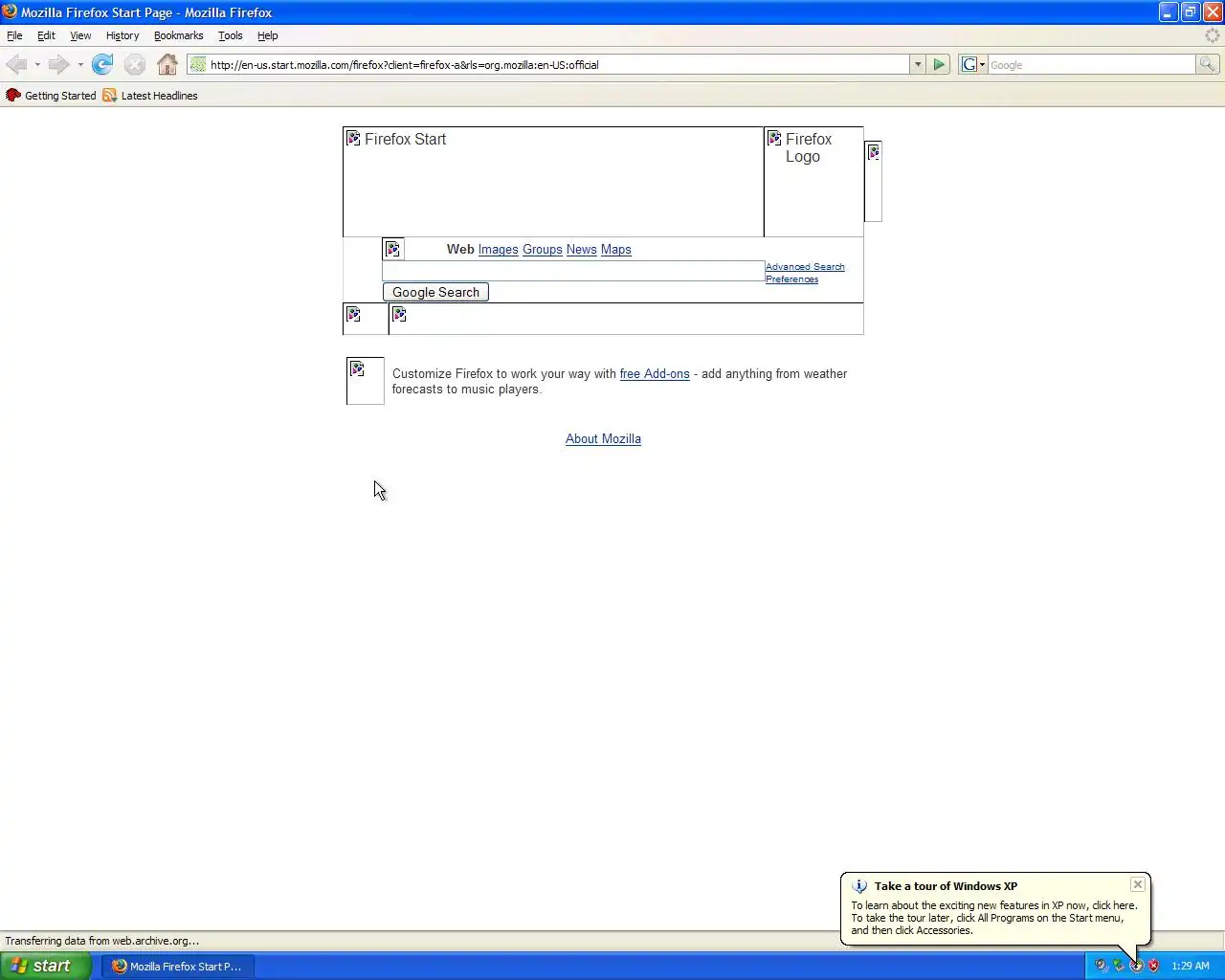Click the site icon in the address bar
Image resolution: width=1225 pixels, height=980 pixels.
click(198, 64)
